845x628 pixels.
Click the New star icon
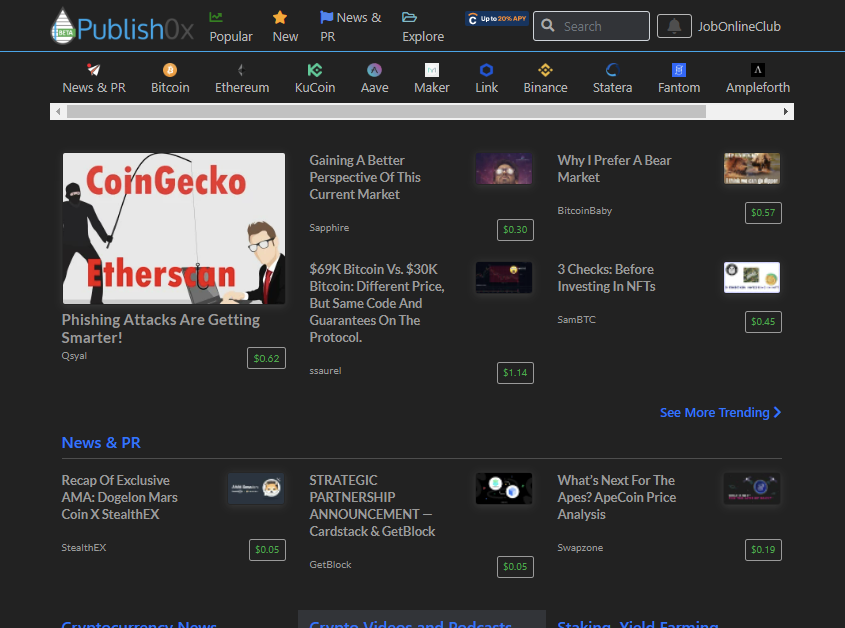click(280, 17)
